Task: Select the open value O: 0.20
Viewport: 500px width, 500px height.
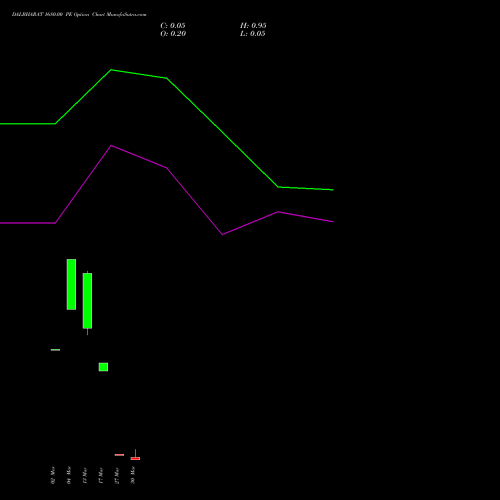Action: [x=173, y=34]
